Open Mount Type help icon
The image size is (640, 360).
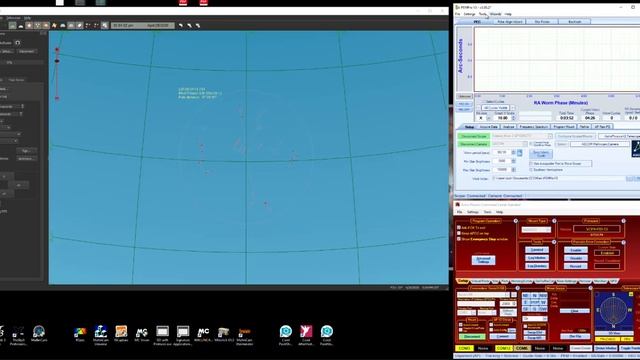click(x=554, y=221)
